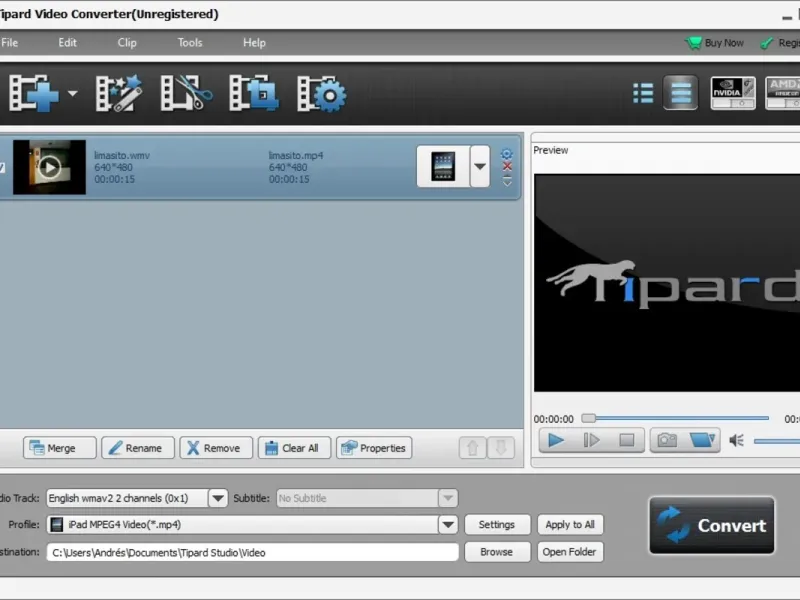Open the video Effect wand tool
800x600 pixels.
119,93
